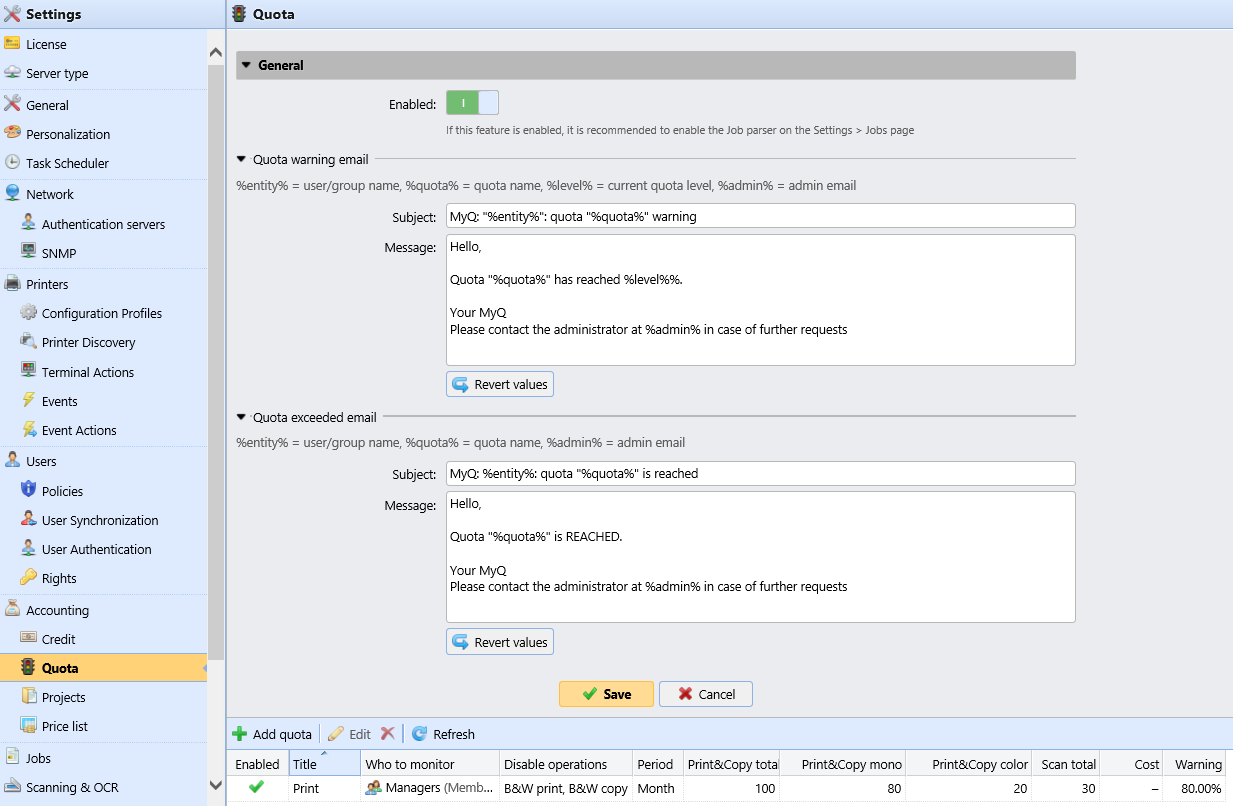Click the Save button
The height and width of the screenshot is (806, 1233).
click(606, 693)
